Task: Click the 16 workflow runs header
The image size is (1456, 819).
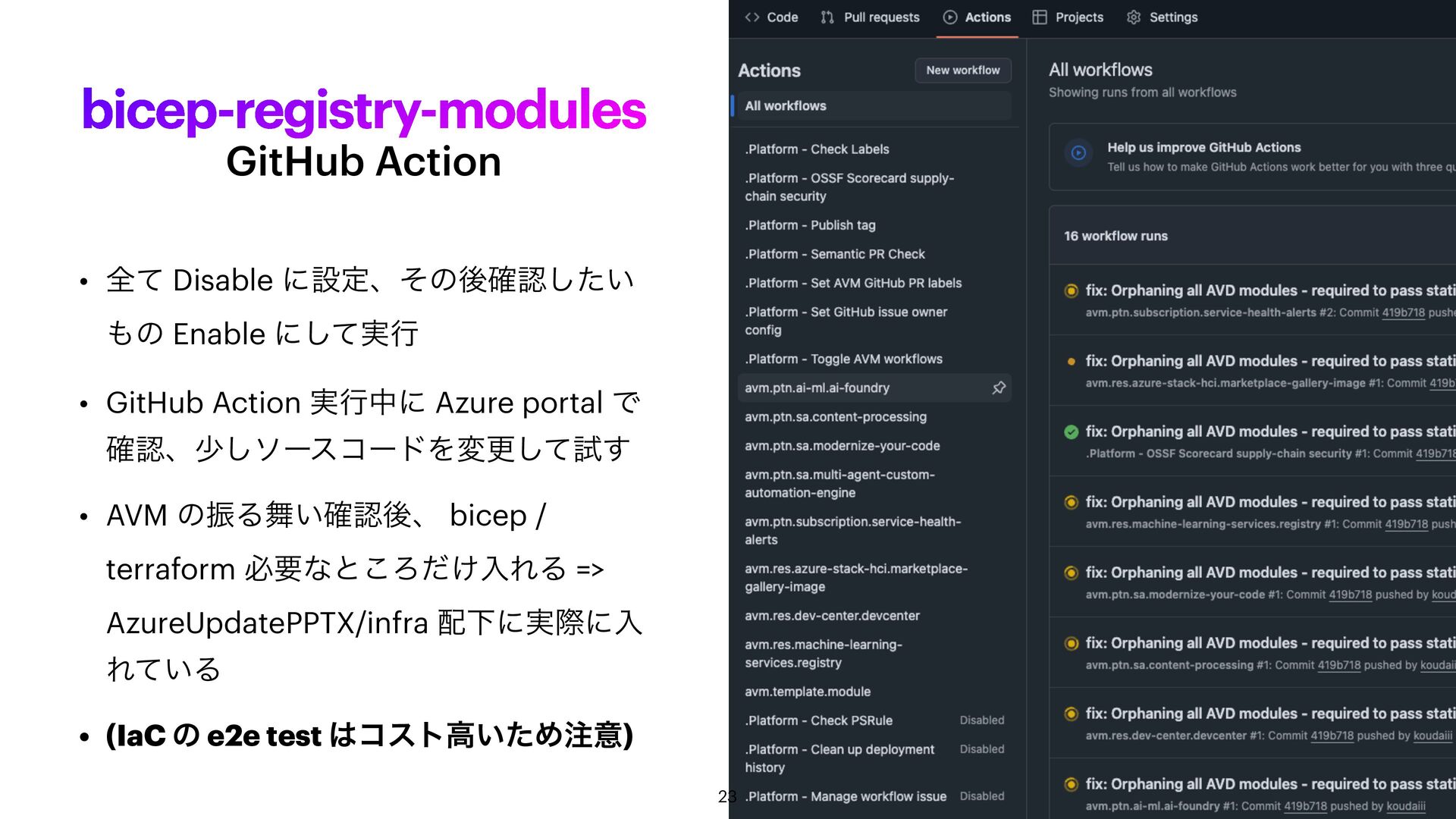Action: tap(1116, 236)
